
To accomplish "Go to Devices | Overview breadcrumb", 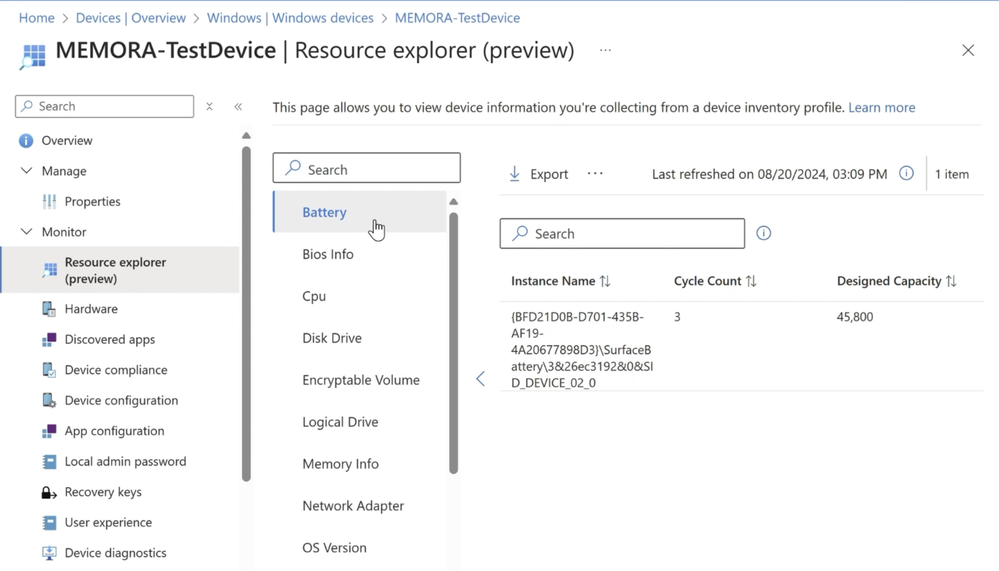I will 131,18.
